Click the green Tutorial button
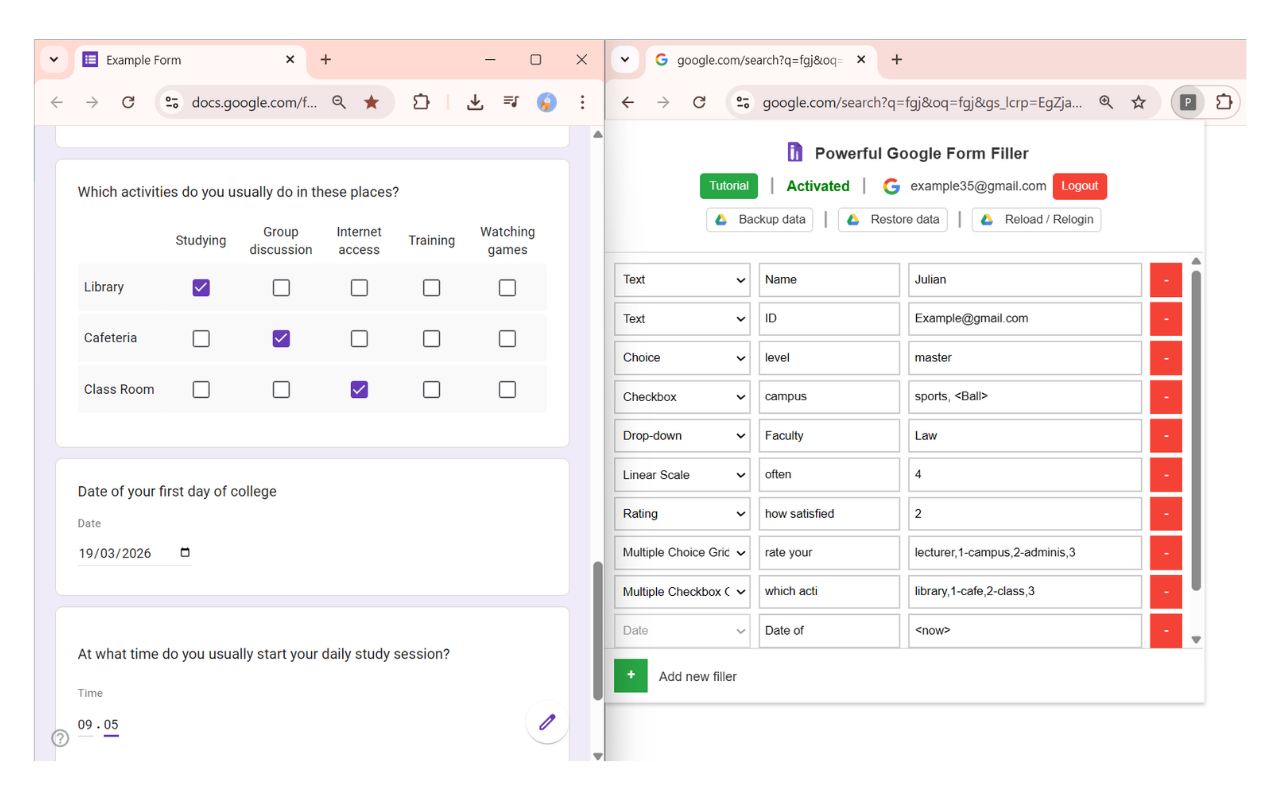 point(729,186)
